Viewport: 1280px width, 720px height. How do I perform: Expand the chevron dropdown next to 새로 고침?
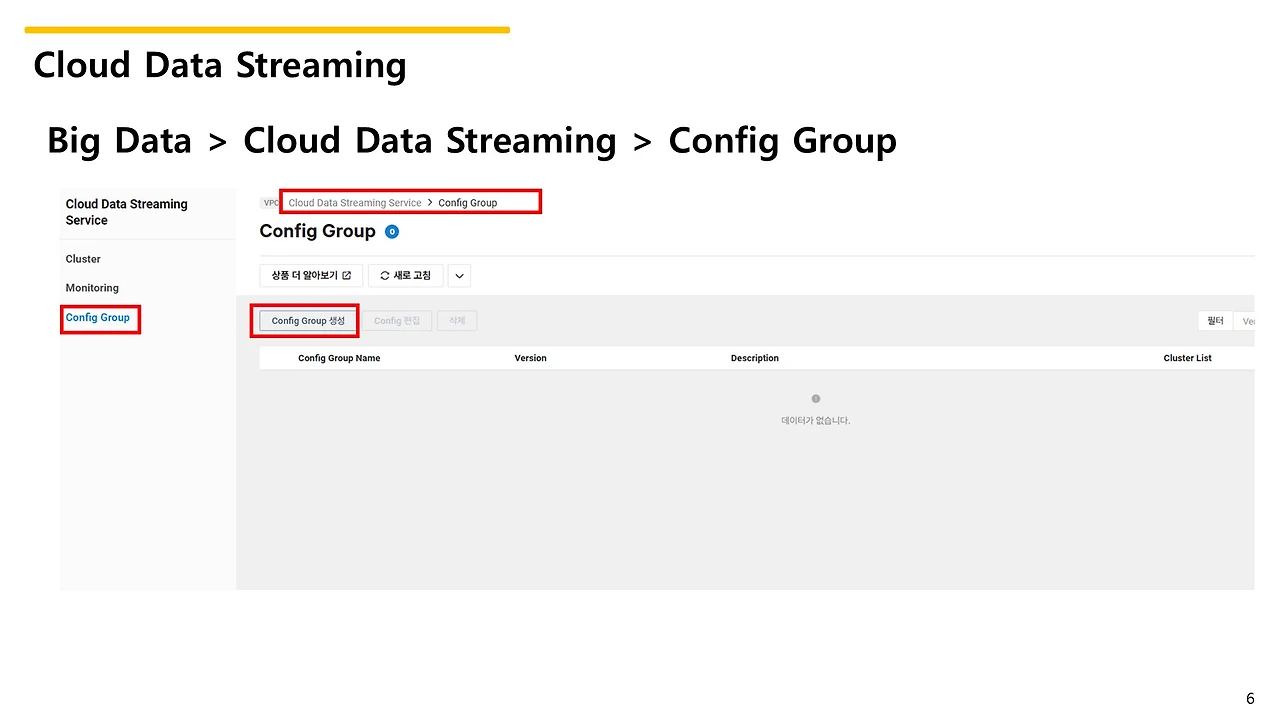click(x=459, y=276)
